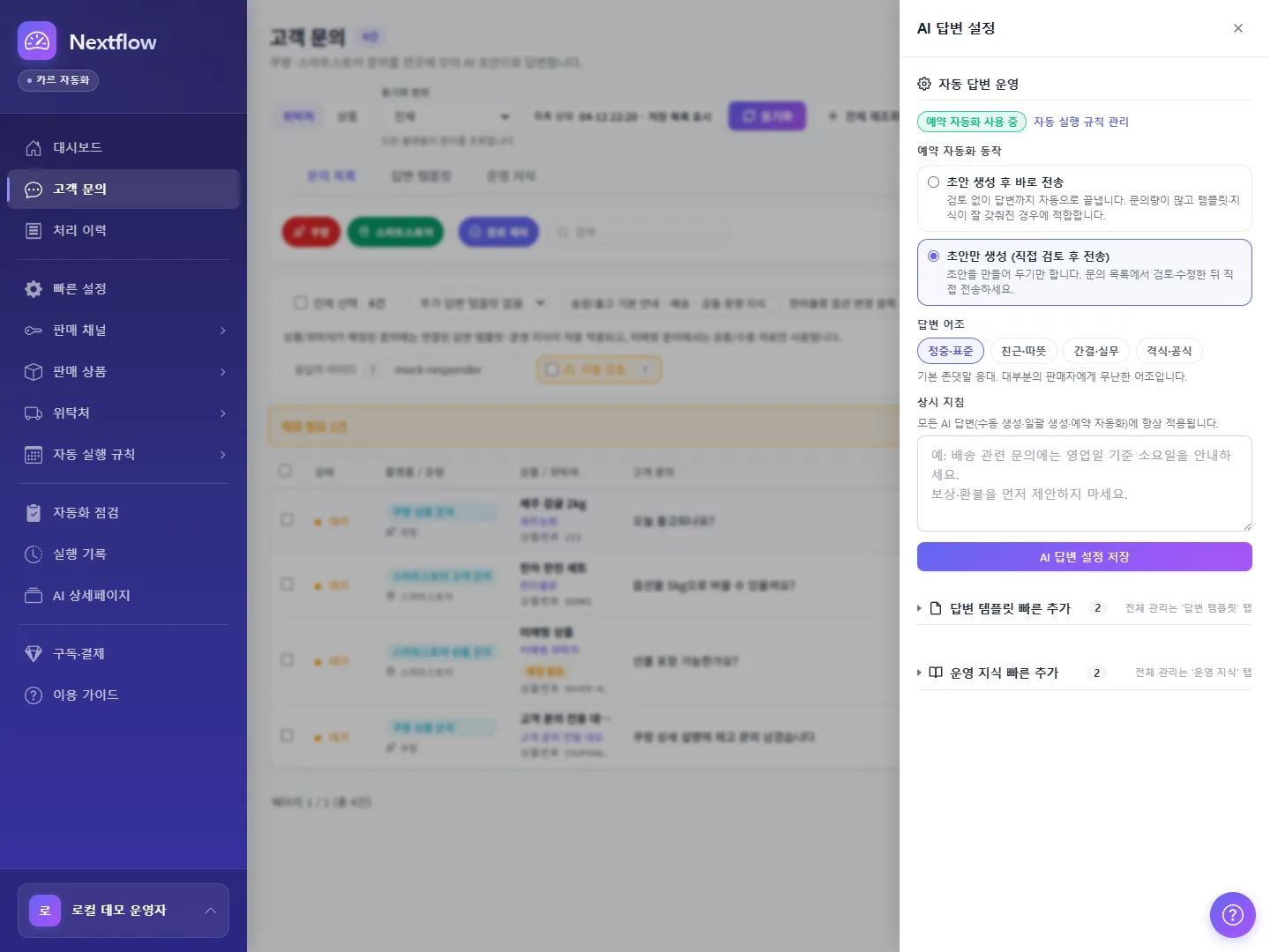
Task: Save with AI 답변 설정 저장 button
Action: tap(1085, 557)
